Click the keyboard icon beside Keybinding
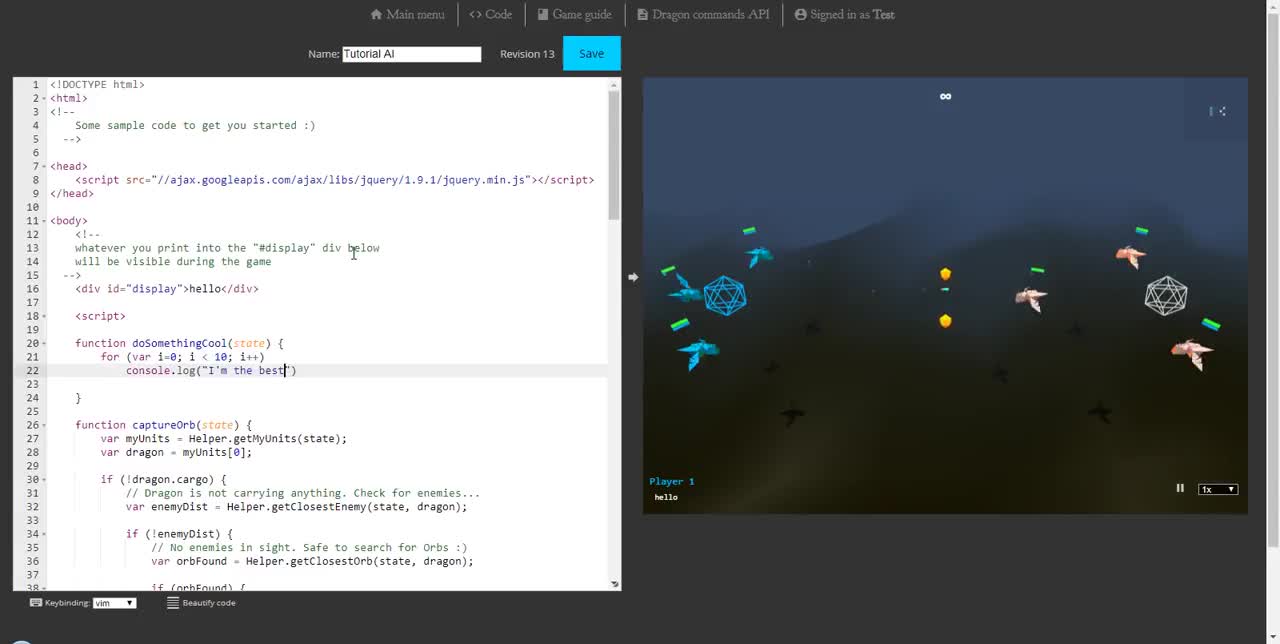The width and height of the screenshot is (1280, 644). [36, 602]
